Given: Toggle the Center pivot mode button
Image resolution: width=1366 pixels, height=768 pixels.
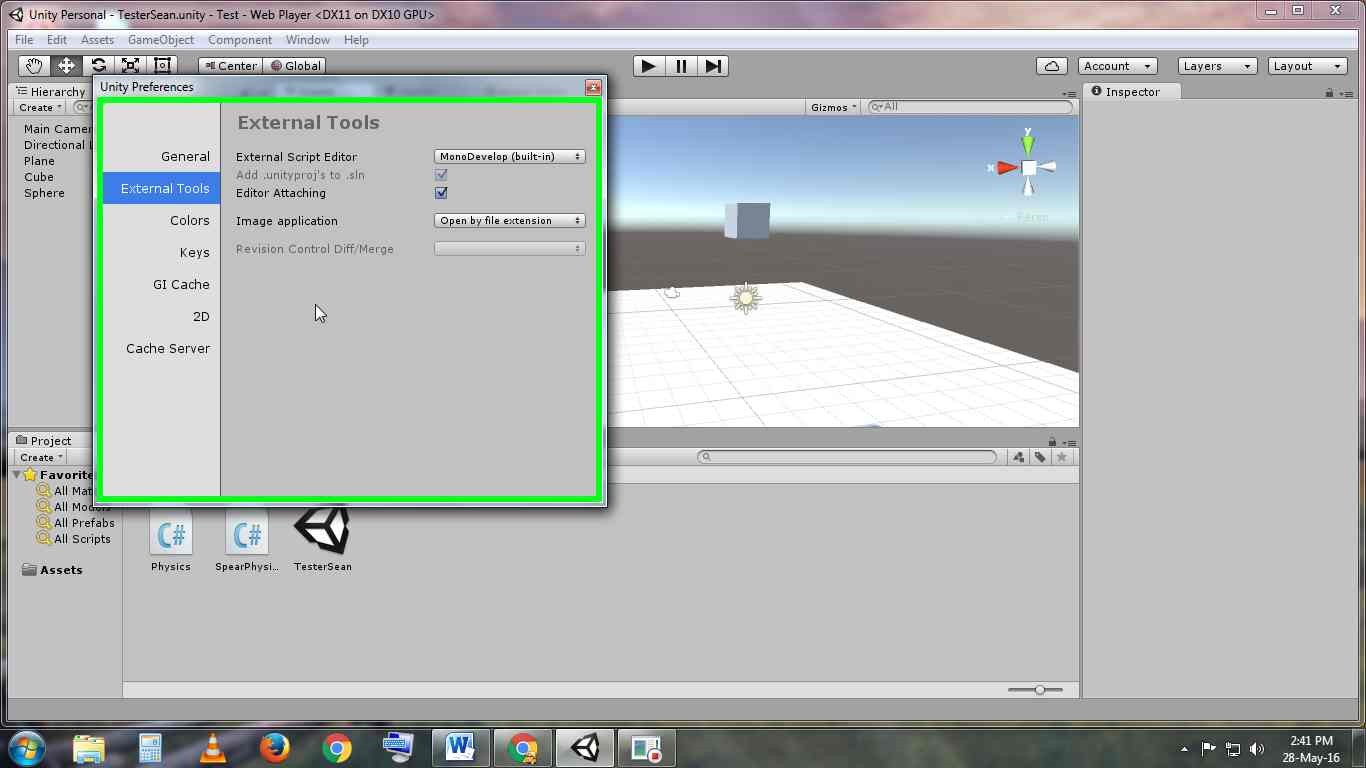Looking at the screenshot, I should [230, 66].
